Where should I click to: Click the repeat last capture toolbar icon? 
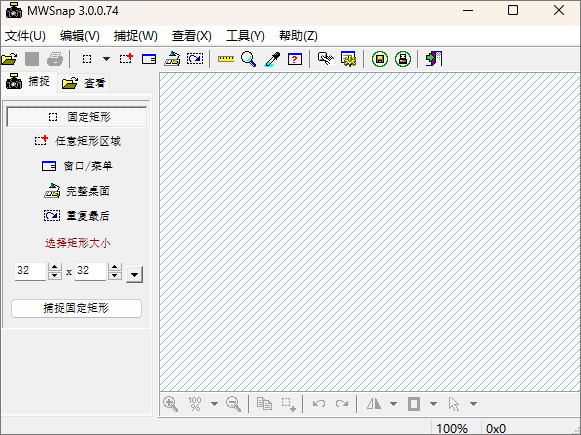coord(195,59)
